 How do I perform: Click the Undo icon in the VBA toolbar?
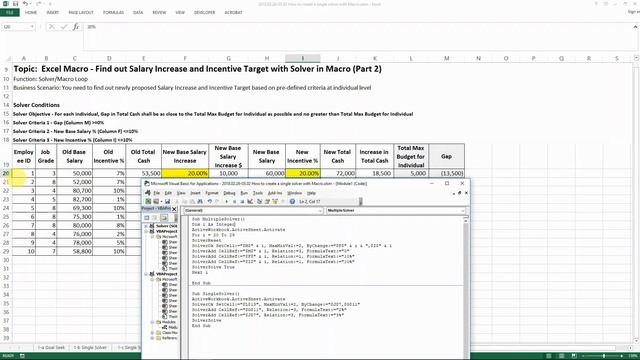pos(210,201)
